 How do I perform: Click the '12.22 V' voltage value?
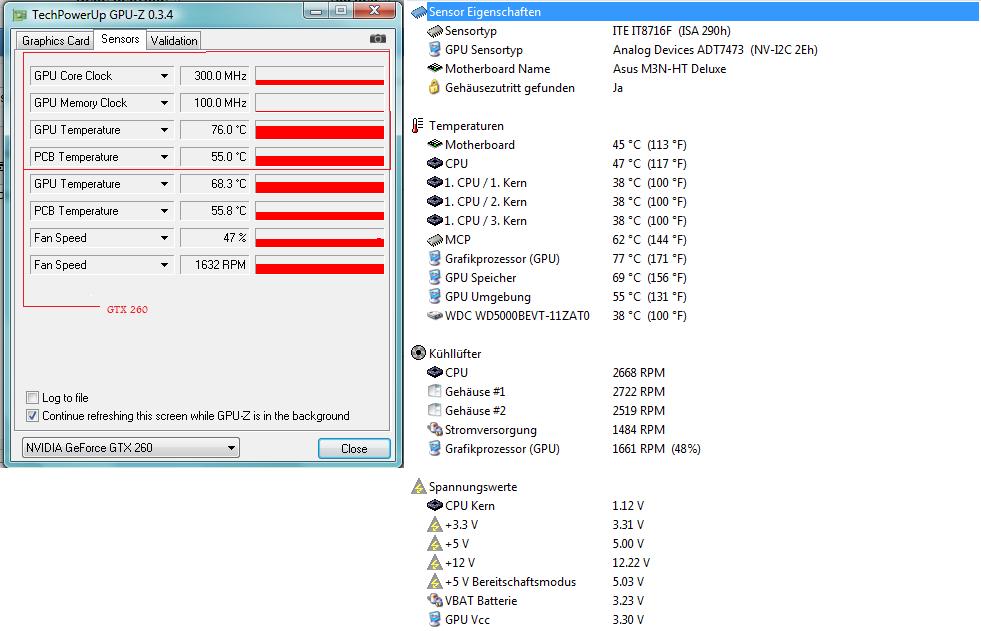(631, 562)
